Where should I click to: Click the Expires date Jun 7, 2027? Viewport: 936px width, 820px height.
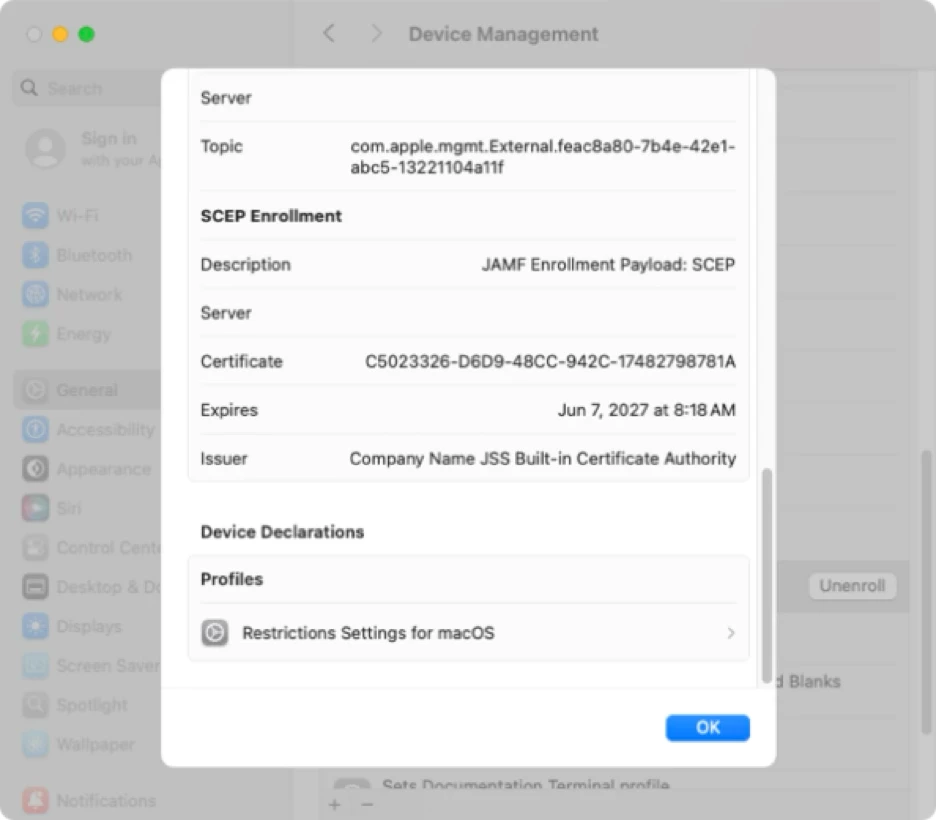[x=646, y=410]
